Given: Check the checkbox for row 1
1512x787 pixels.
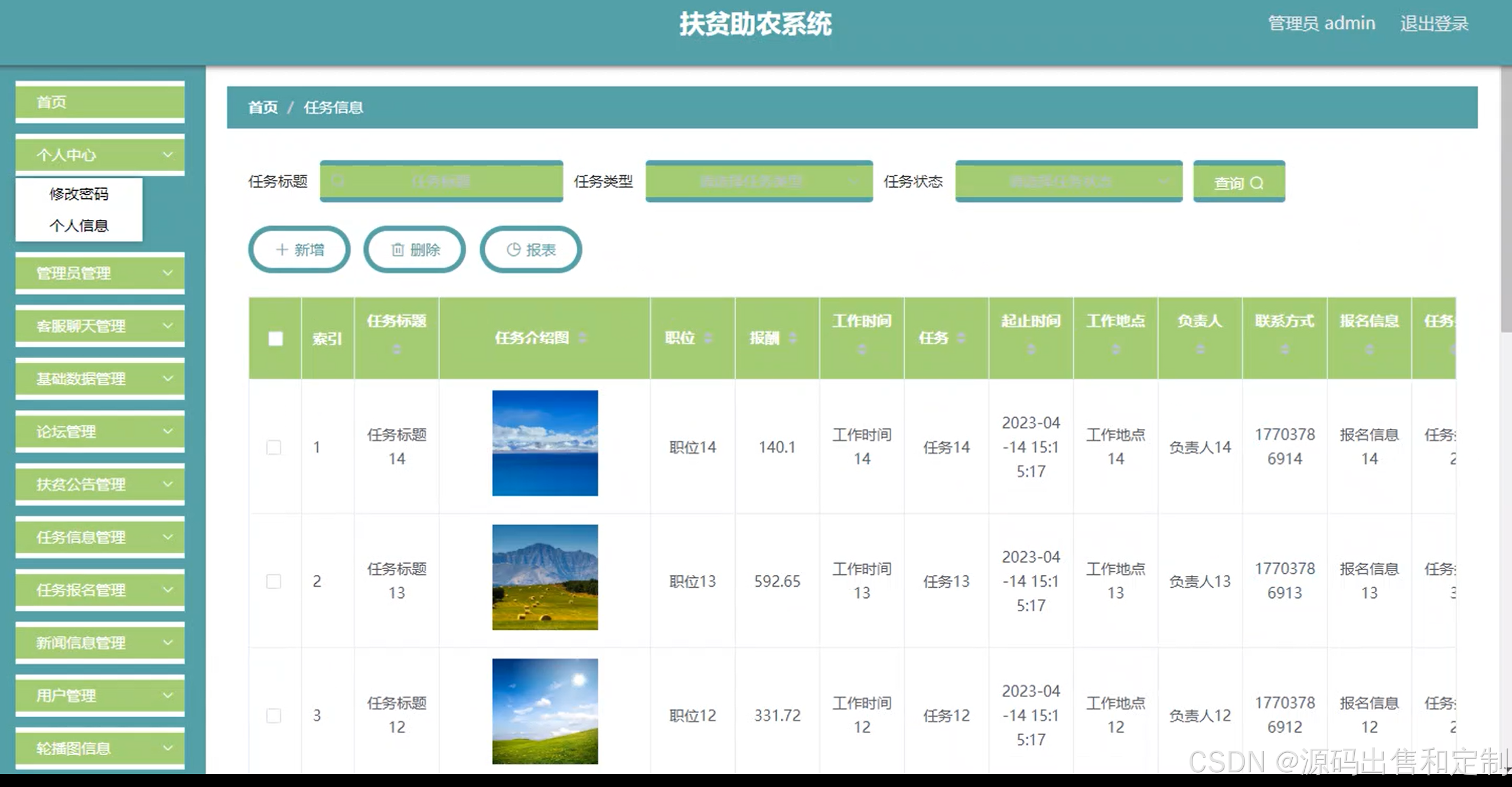Looking at the screenshot, I should coord(274,447).
